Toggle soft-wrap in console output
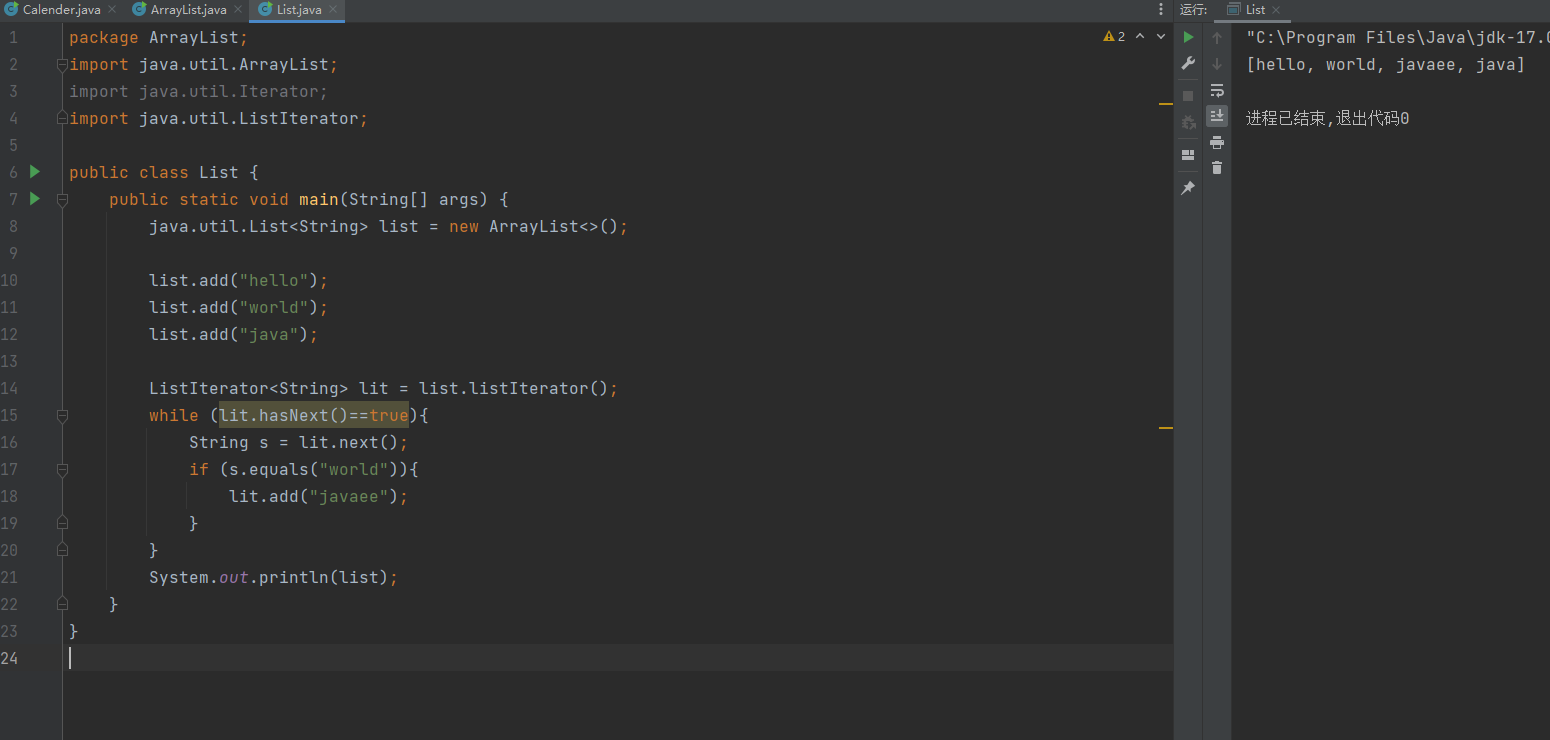Viewport: 1550px width, 740px height. coord(1217,90)
